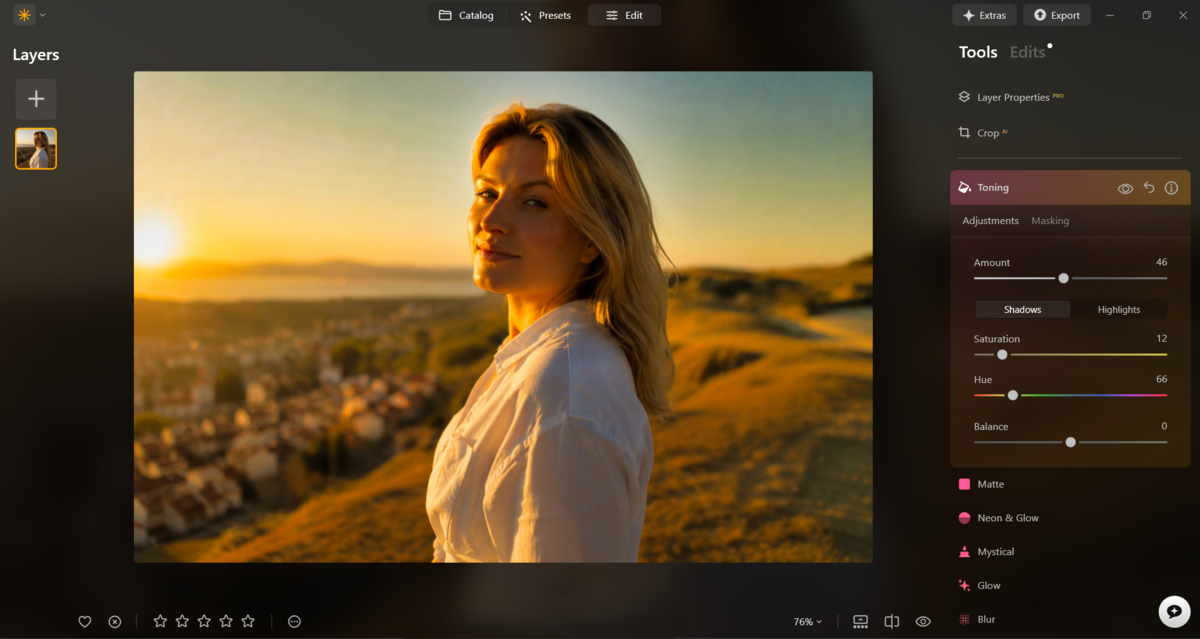Add a new layer with plus button
Screen dimensions: 1200x639
click(36, 99)
